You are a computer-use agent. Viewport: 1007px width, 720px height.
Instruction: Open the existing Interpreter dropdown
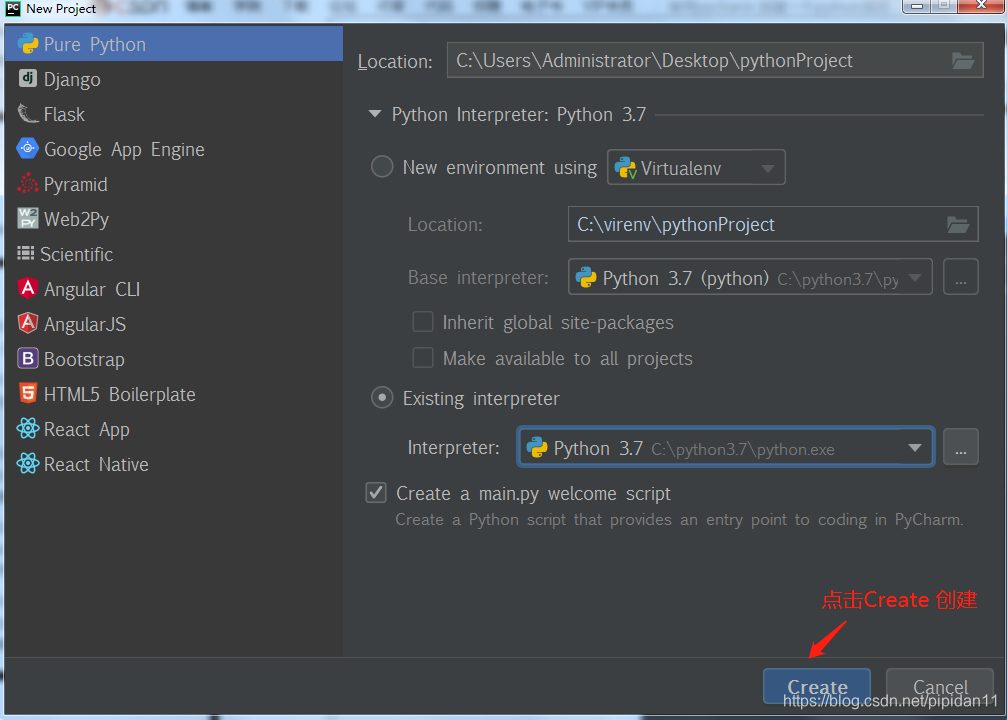point(726,448)
